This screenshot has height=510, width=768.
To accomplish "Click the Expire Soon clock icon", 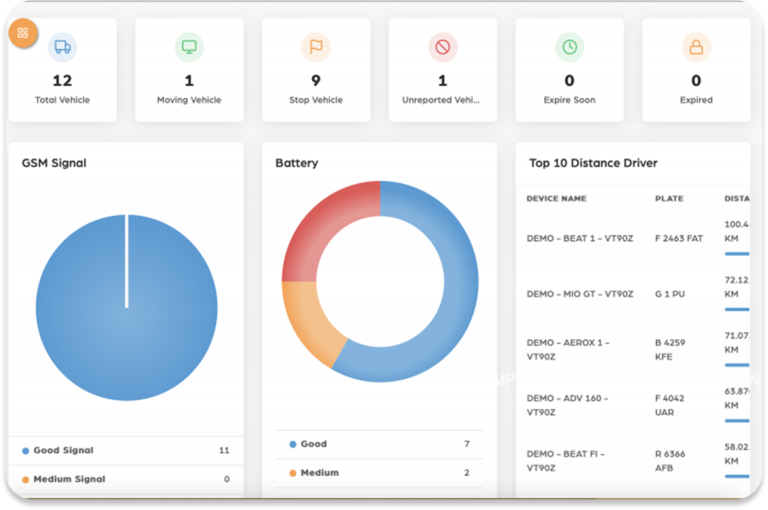I will pos(569,47).
